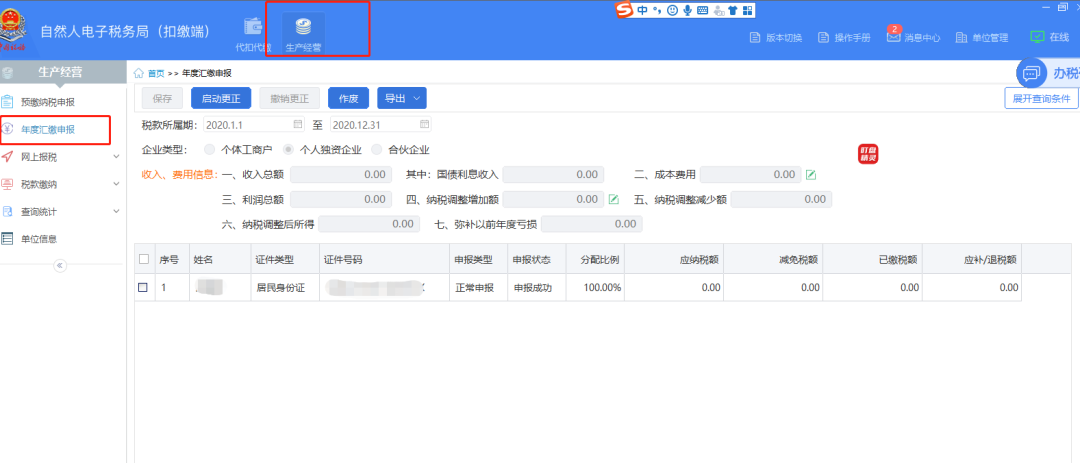Tick the header select-all checkbox
The image size is (1080, 463).
point(144,259)
